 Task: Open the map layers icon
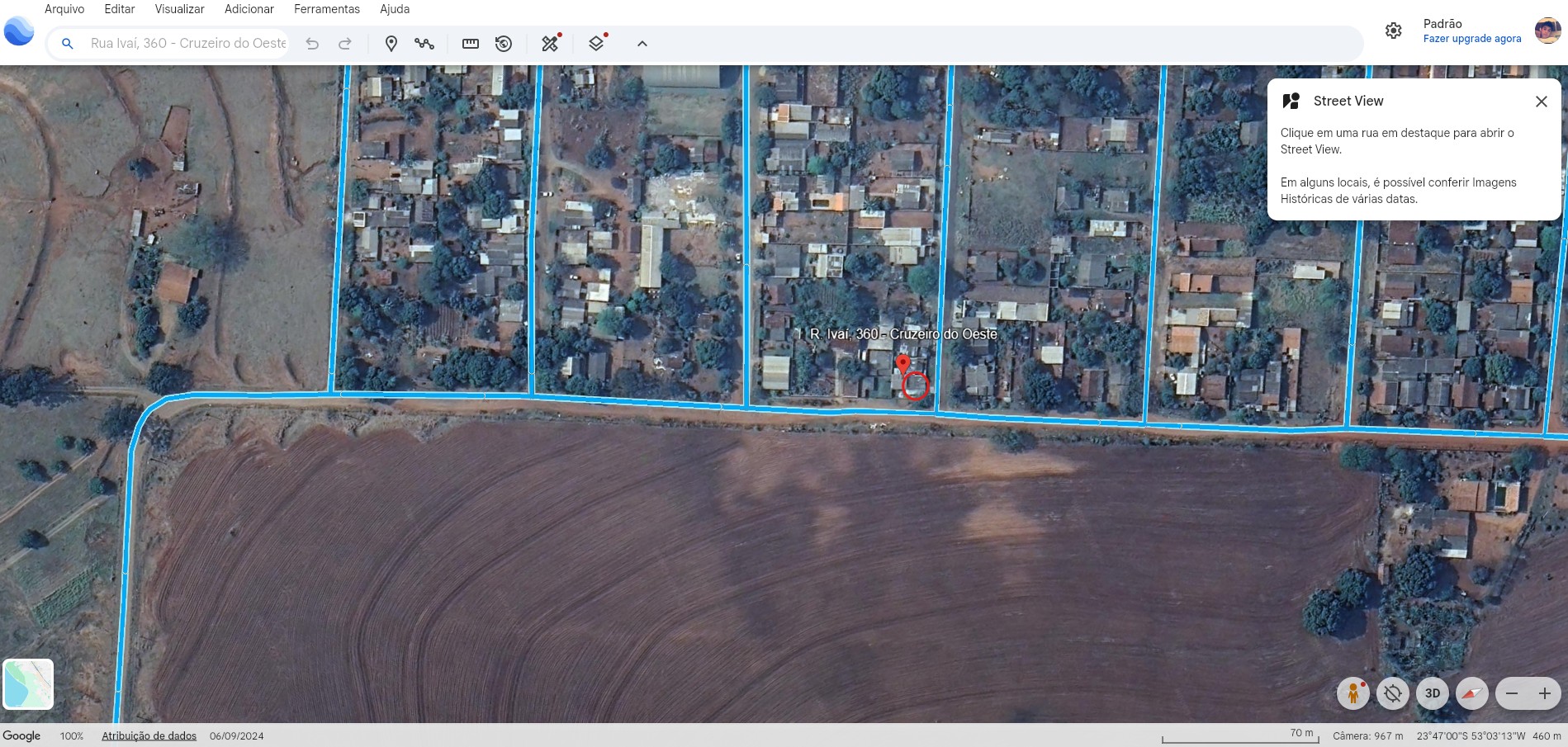point(597,43)
